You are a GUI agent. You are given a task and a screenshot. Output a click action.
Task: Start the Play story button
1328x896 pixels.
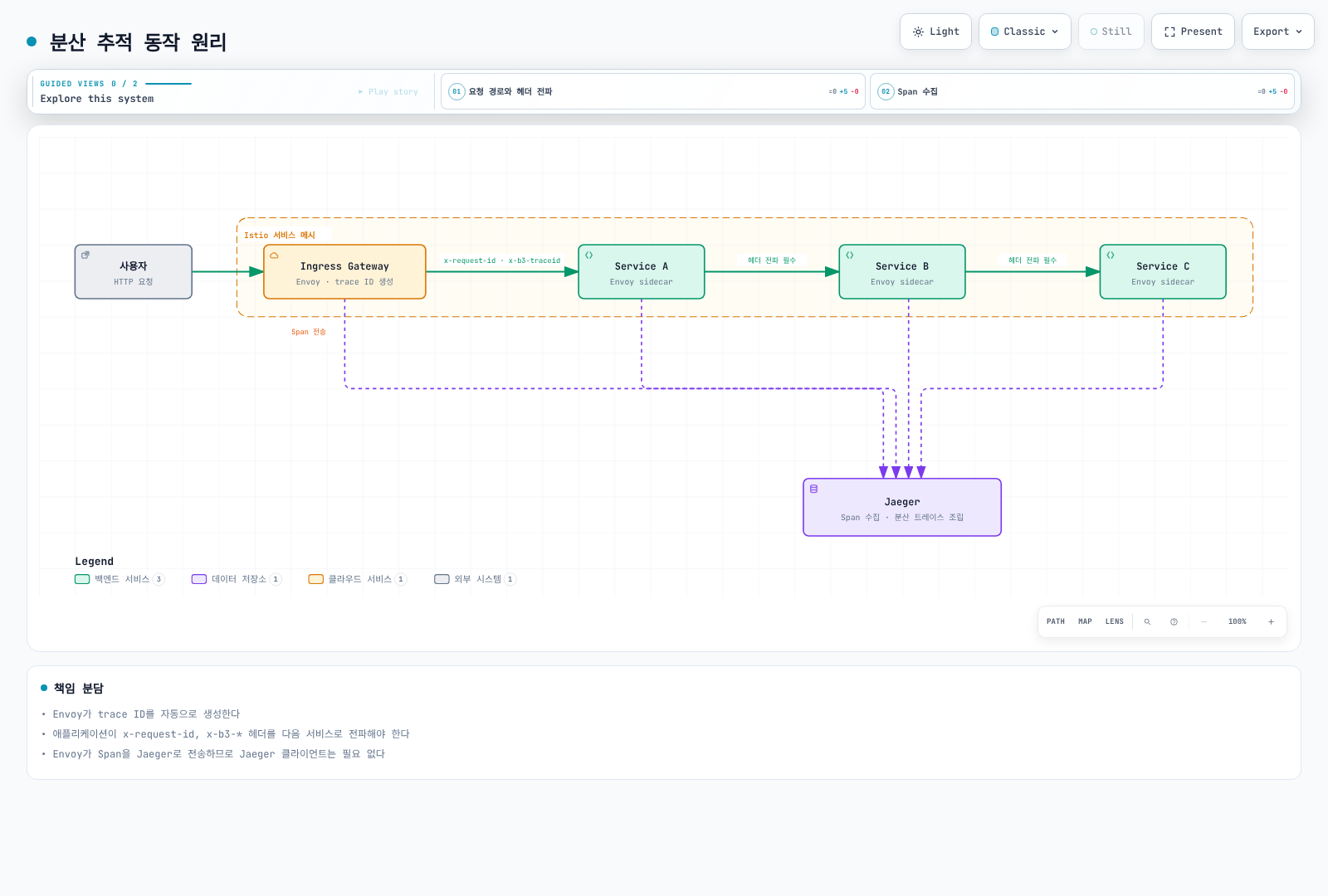(x=388, y=92)
